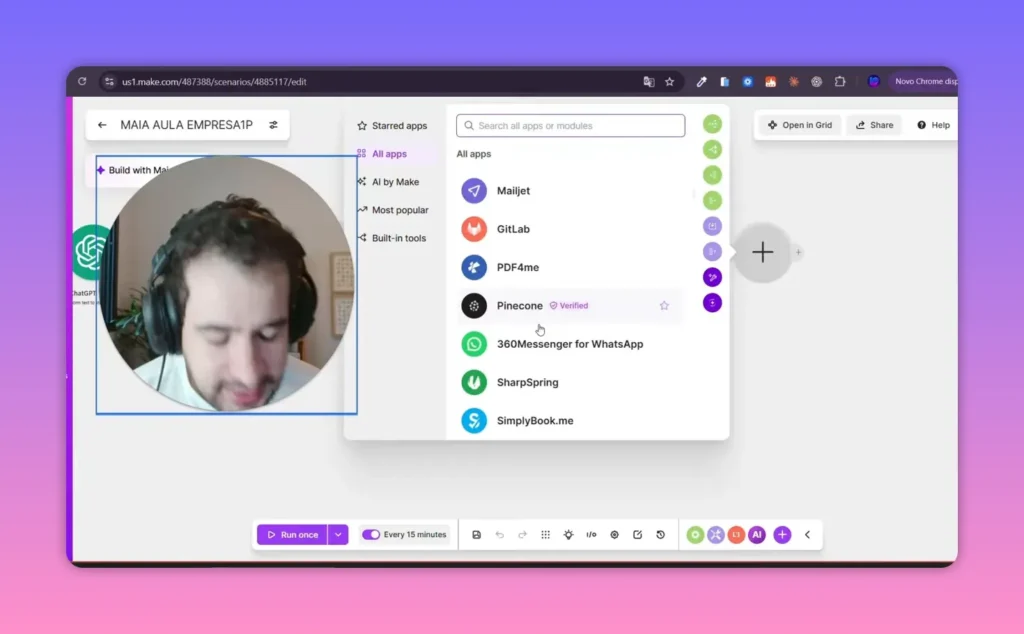The height and width of the screenshot is (634, 1024).
Task: Click the MAIA AULA EMPRESA1P scenario name
Action: point(186,125)
